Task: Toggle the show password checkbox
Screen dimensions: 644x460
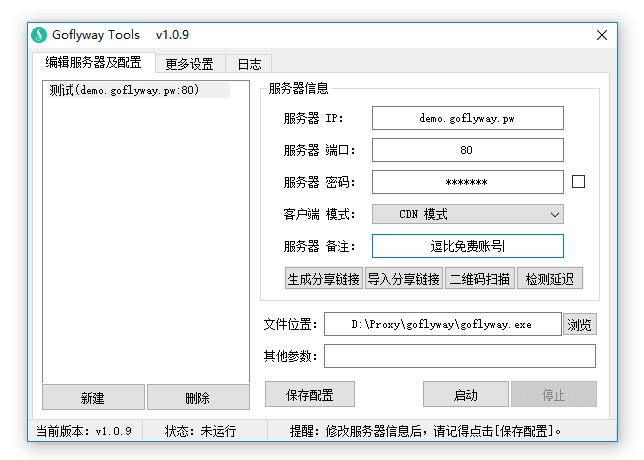Action: (x=578, y=182)
